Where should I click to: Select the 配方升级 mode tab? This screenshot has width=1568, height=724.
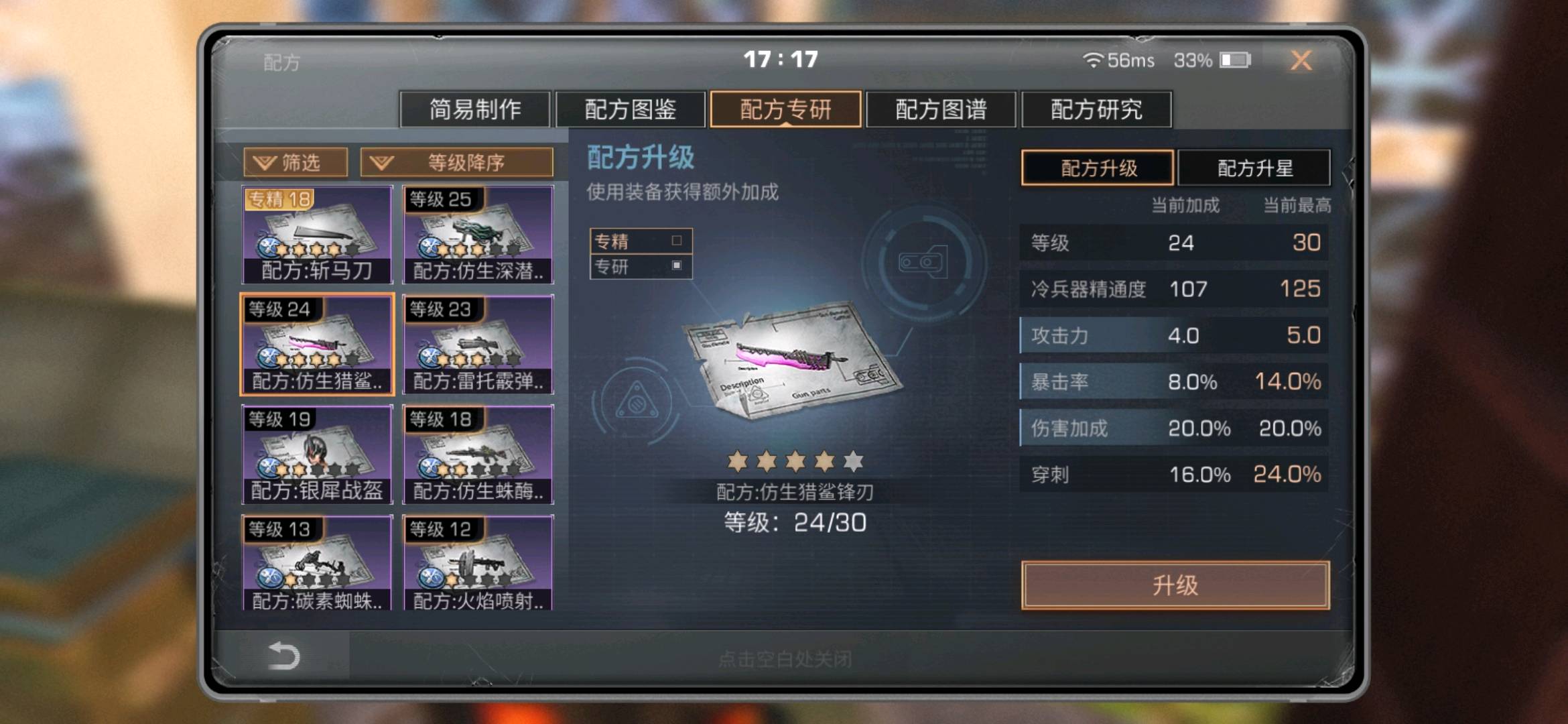(1098, 168)
